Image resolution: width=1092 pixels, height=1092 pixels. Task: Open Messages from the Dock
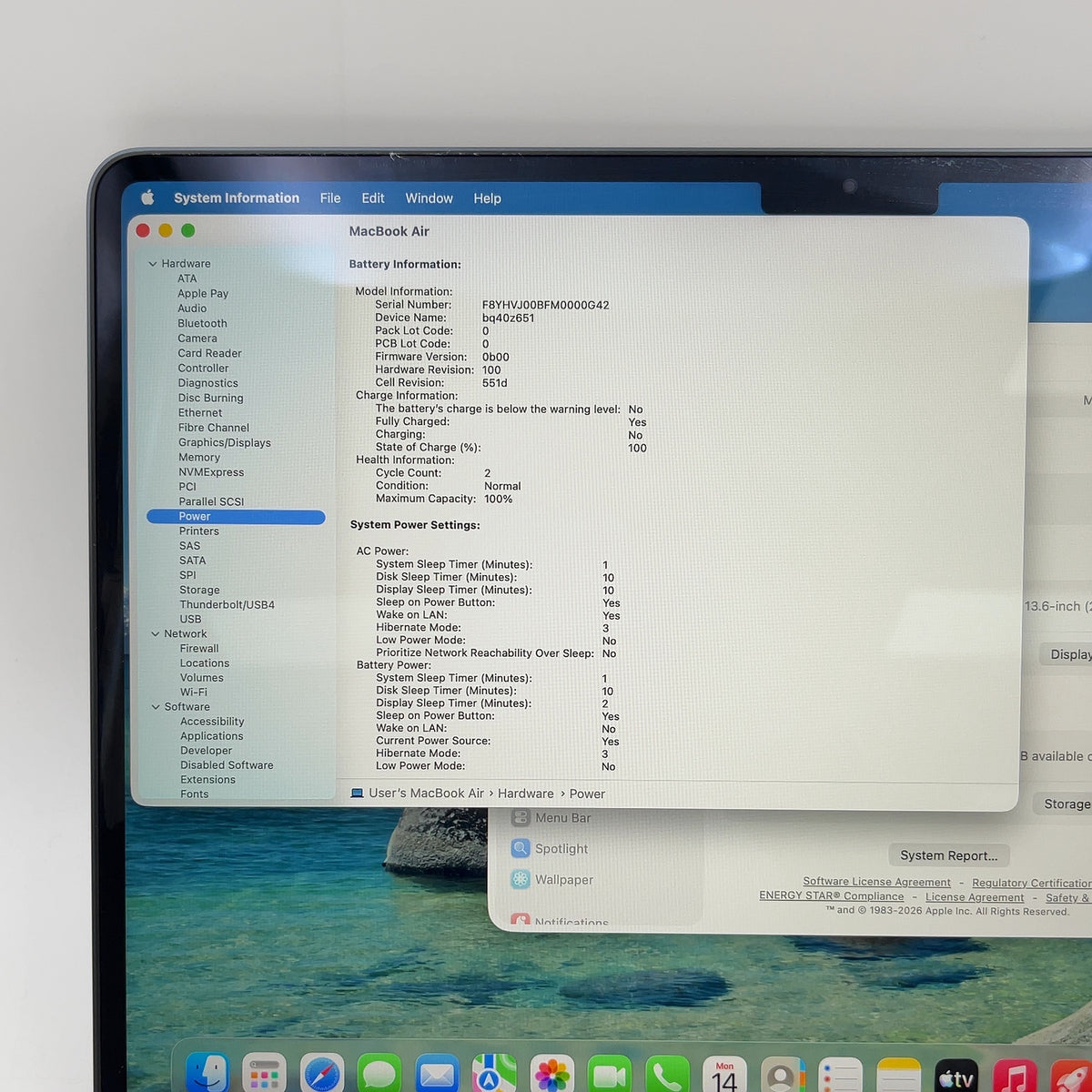point(379,1075)
